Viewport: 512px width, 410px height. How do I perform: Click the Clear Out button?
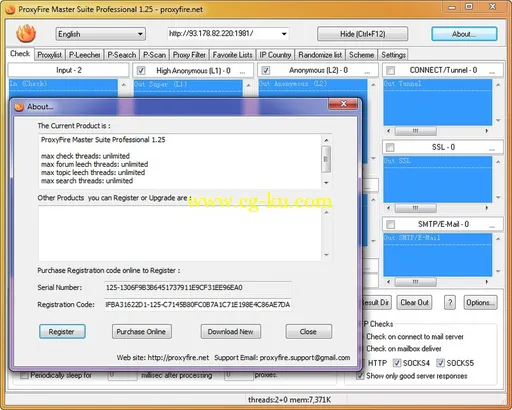pyautogui.click(x=414, y=302)
